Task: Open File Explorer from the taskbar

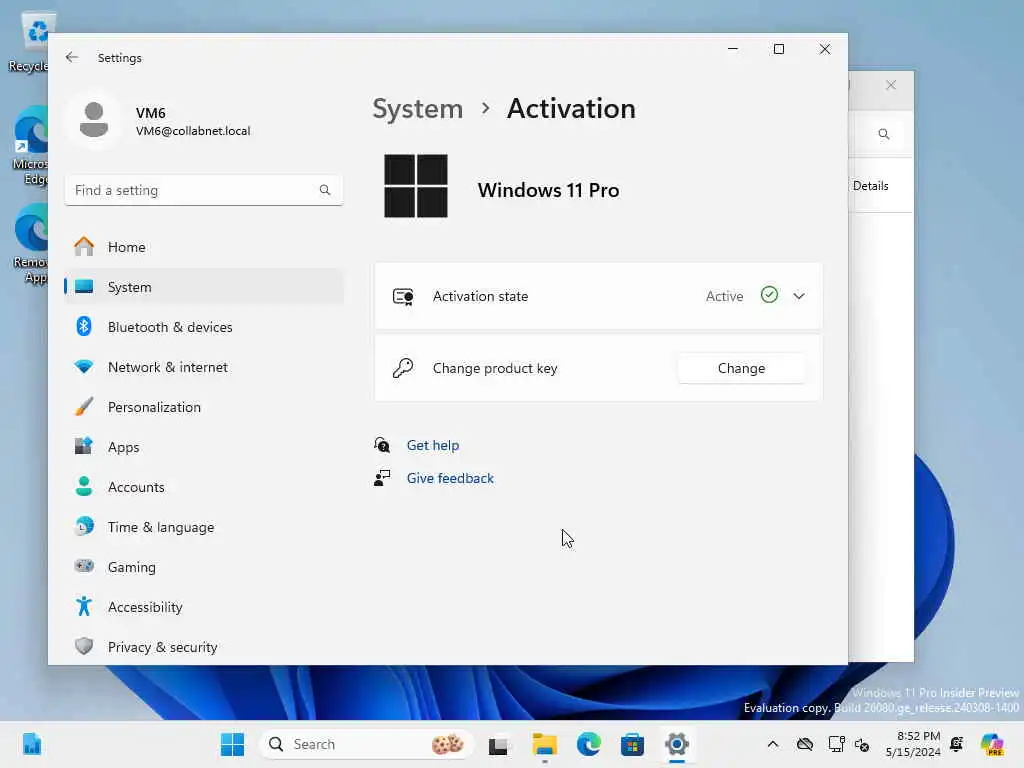Action: pos(544,744)
